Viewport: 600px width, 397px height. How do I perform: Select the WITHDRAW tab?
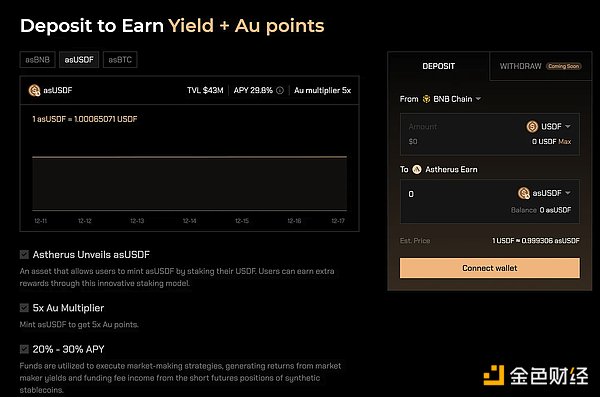pos(540,66)
